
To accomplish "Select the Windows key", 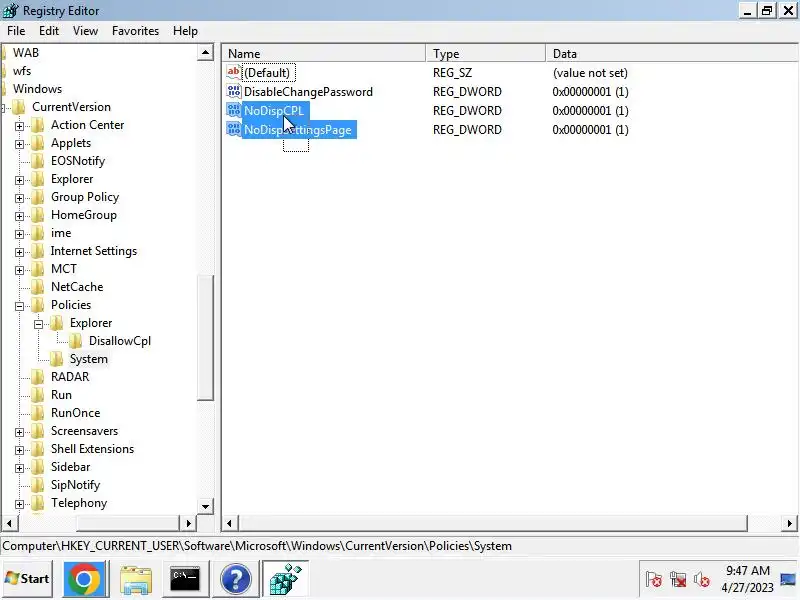I will [37, 89].
